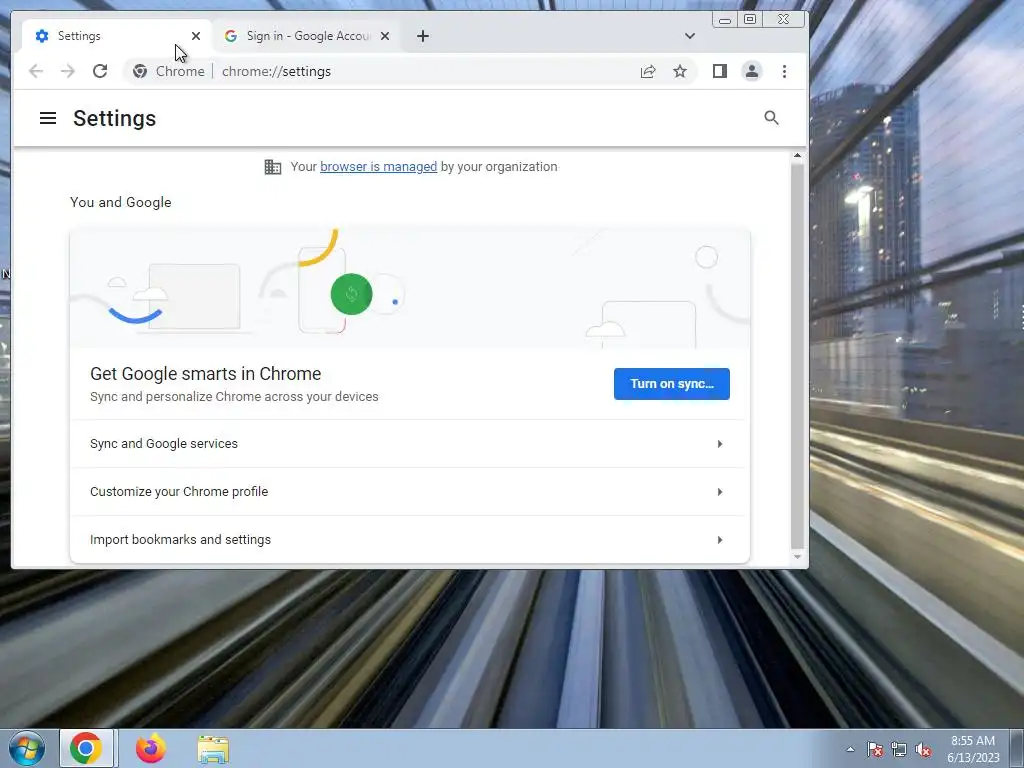Share this page using the share icon
The height and width of the screenshot is (768, 1024).
click(x=648, y=71)
